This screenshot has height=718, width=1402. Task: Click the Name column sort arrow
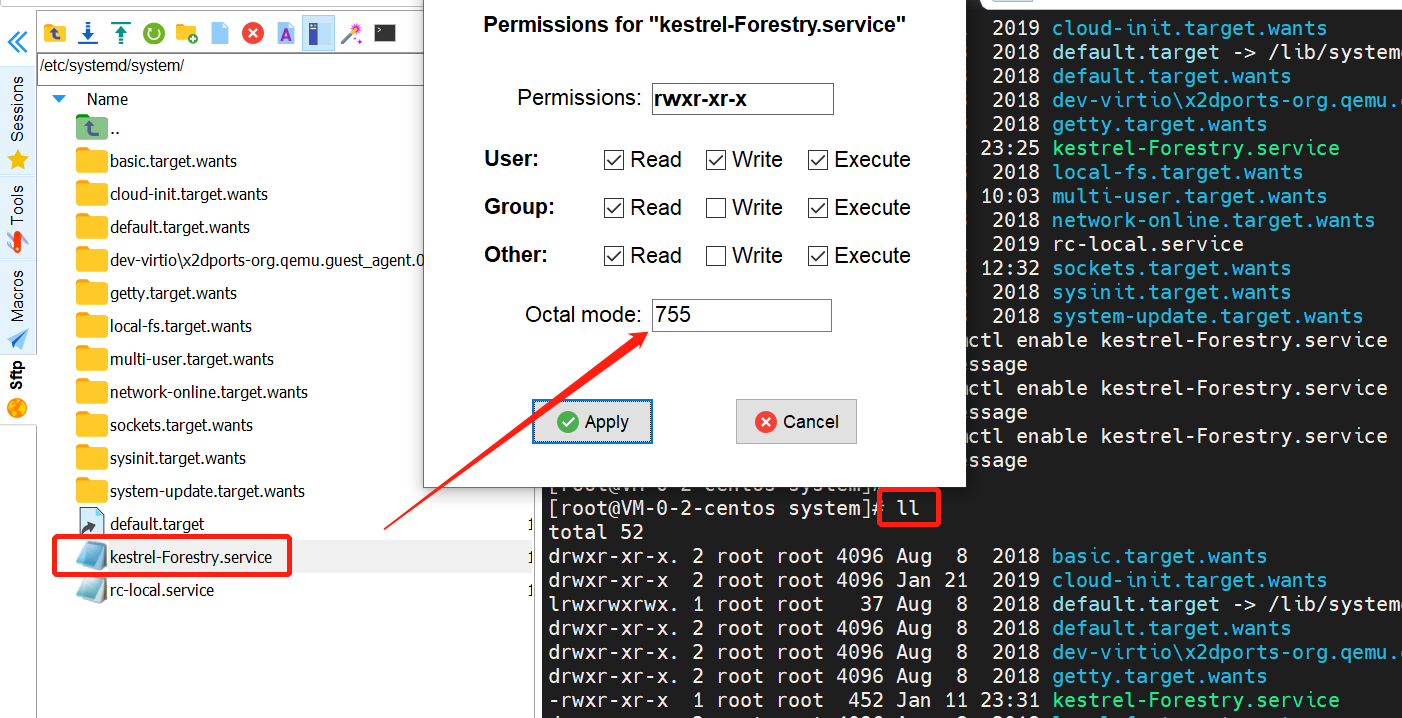coord(59,99)
